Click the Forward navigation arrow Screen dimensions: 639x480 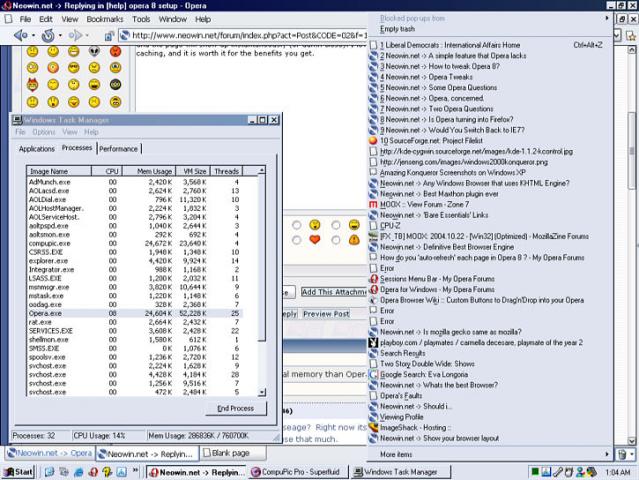click(x=79, y=35)
